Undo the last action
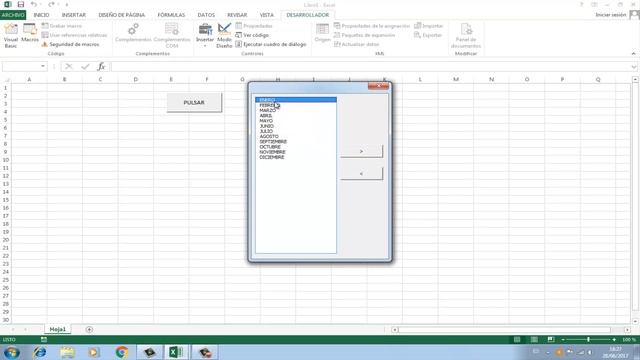Viewport: 640px width, 360px height. pyautogui.click(x=34, y=4)
